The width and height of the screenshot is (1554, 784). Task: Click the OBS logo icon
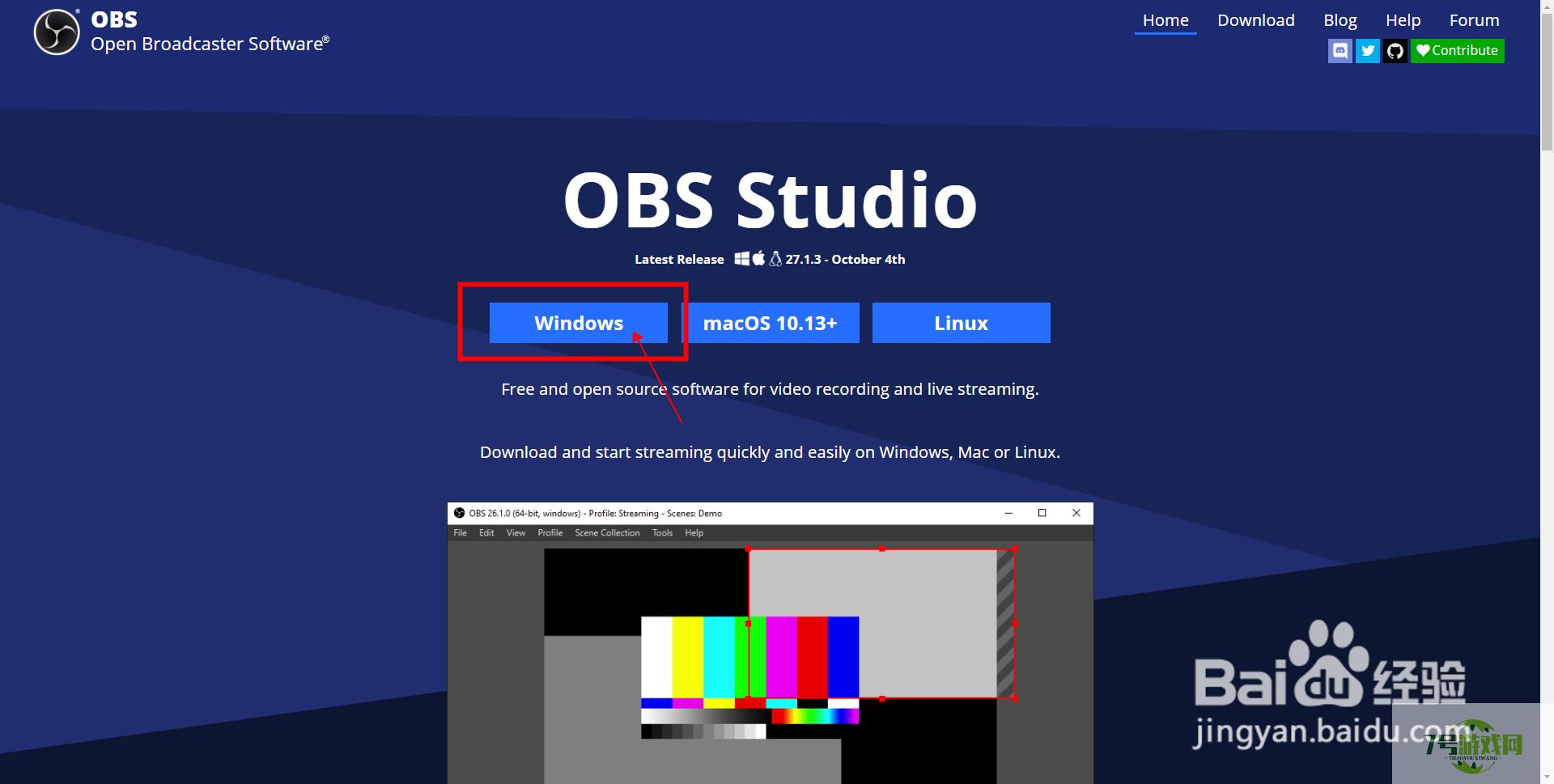[57, 32]
